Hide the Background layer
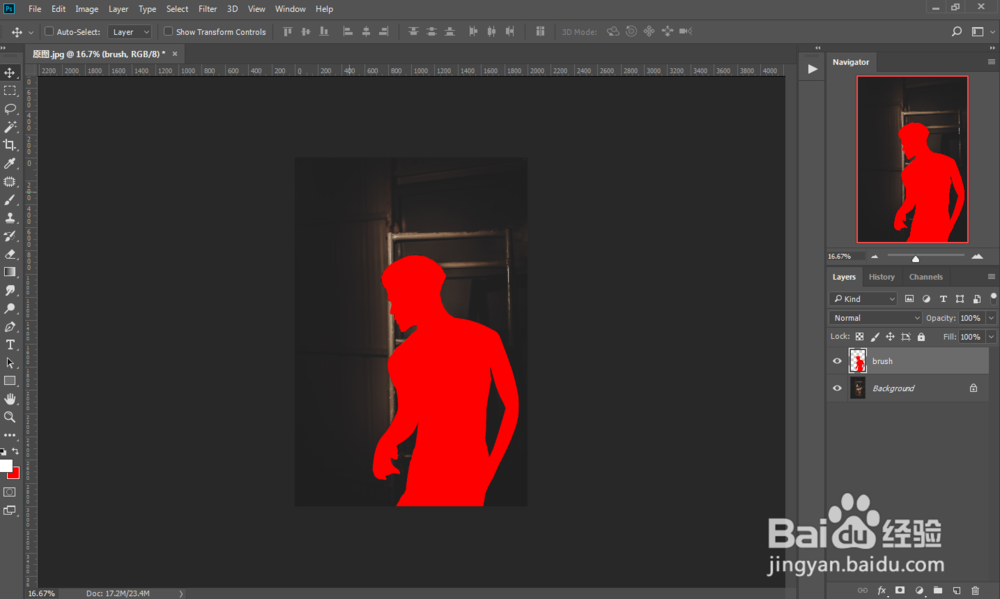Screen dimensions: 1000x599 (x=837, y=388)
